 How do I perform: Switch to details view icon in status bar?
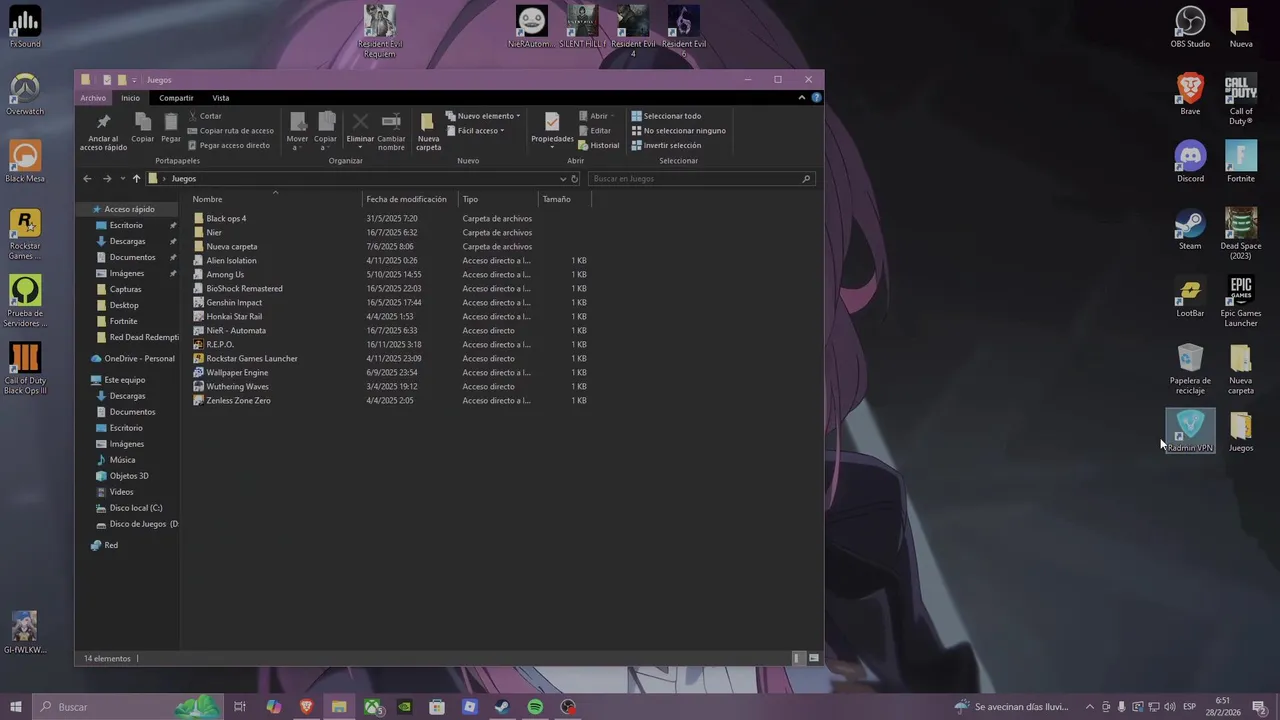798,659
